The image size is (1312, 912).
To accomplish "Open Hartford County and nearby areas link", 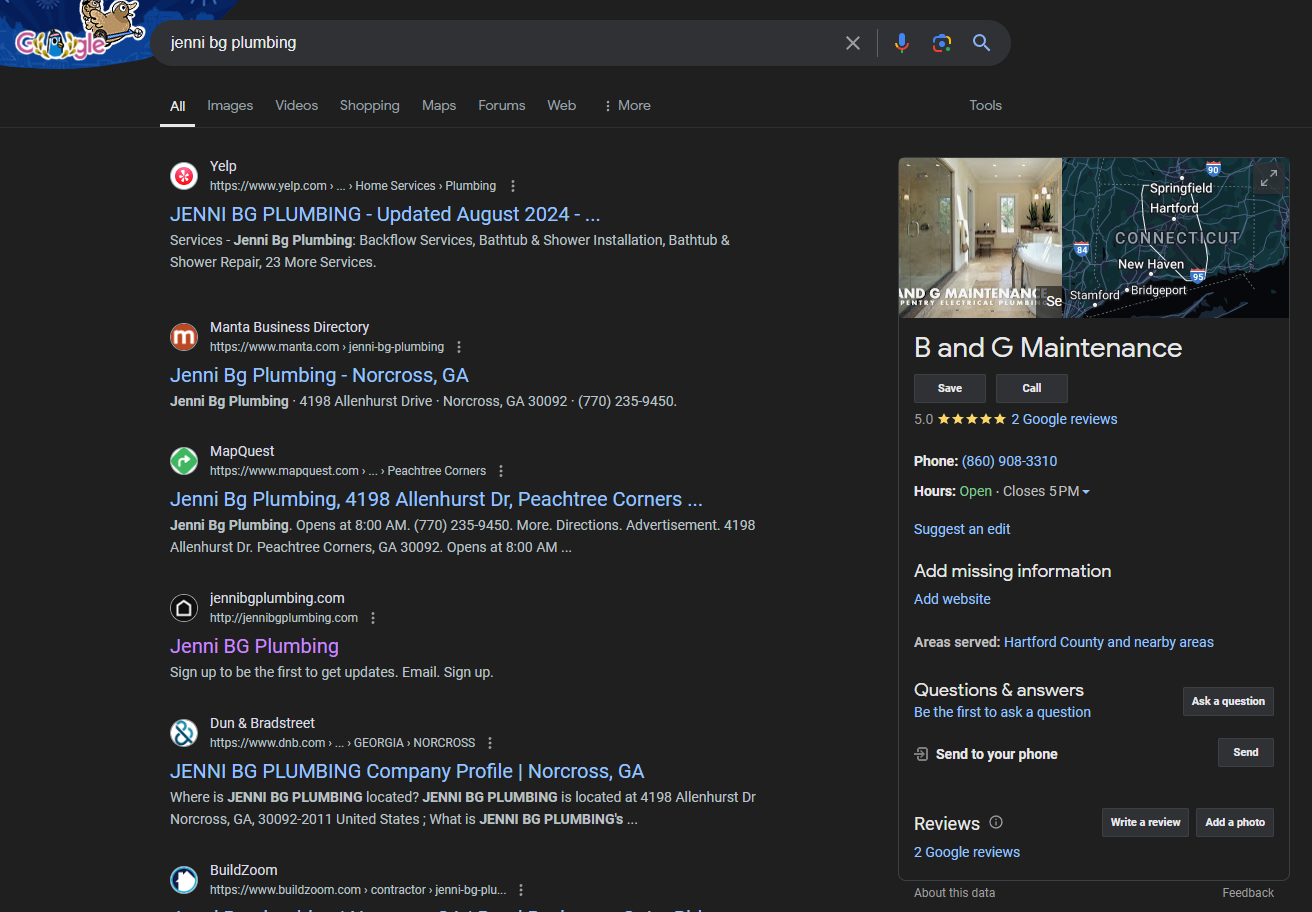I will tap(1109, 642).
